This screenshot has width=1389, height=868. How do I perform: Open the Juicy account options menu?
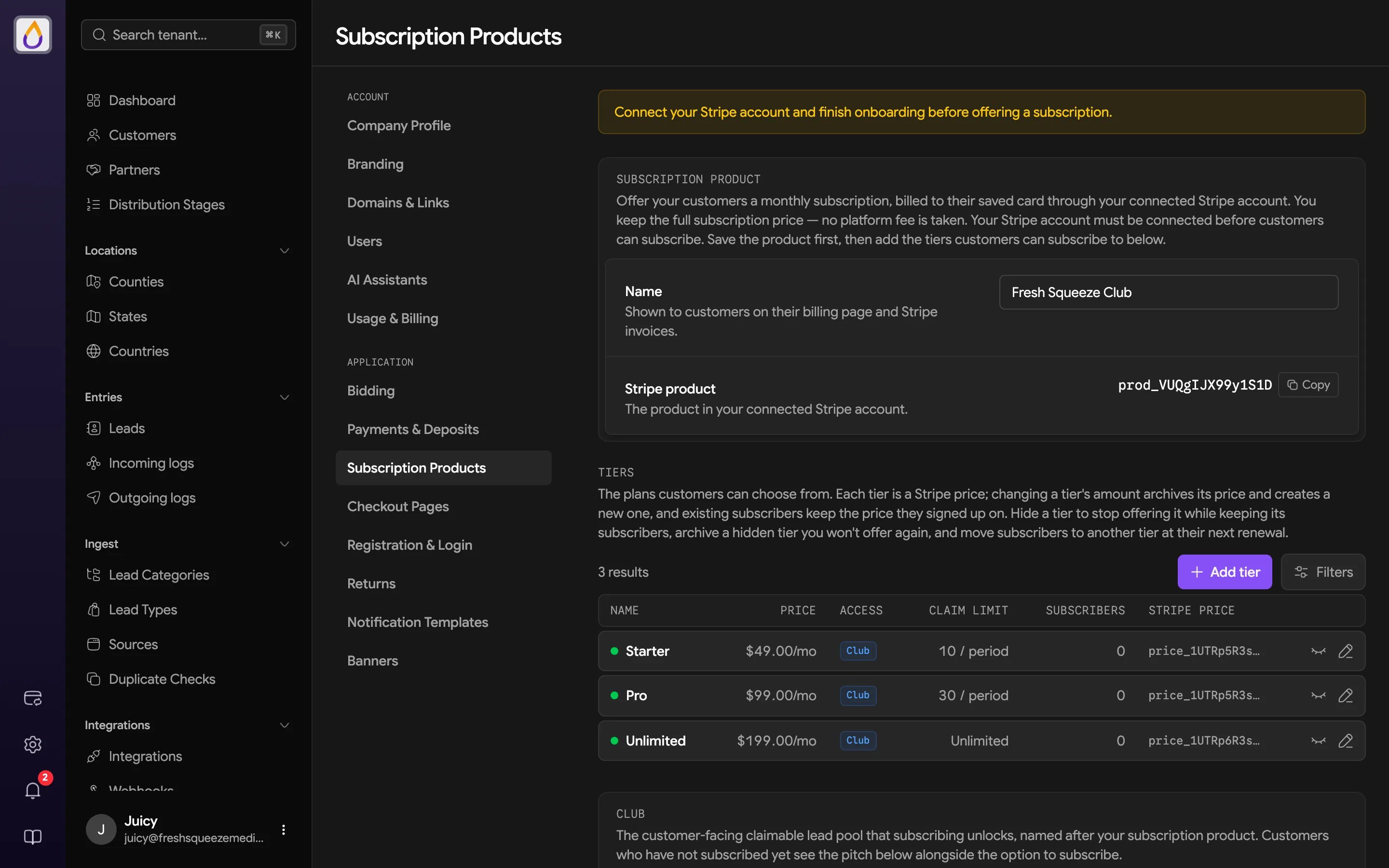click(284, 829)
